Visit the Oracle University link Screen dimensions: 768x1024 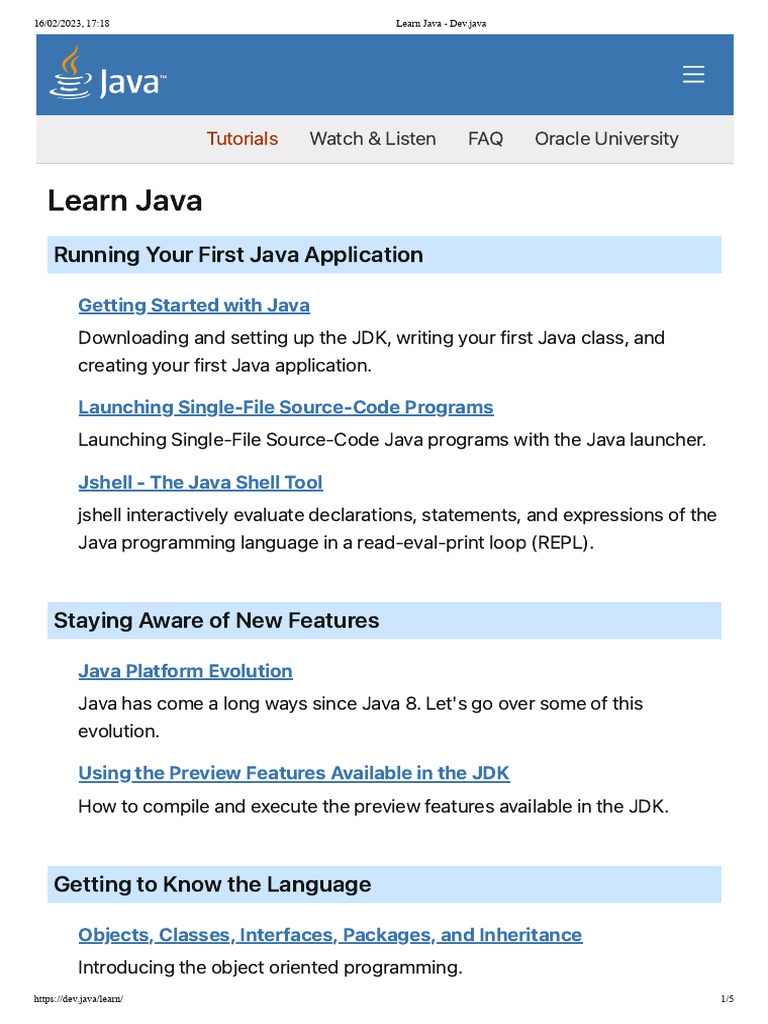pyautogui.click(x=606, y=139)
